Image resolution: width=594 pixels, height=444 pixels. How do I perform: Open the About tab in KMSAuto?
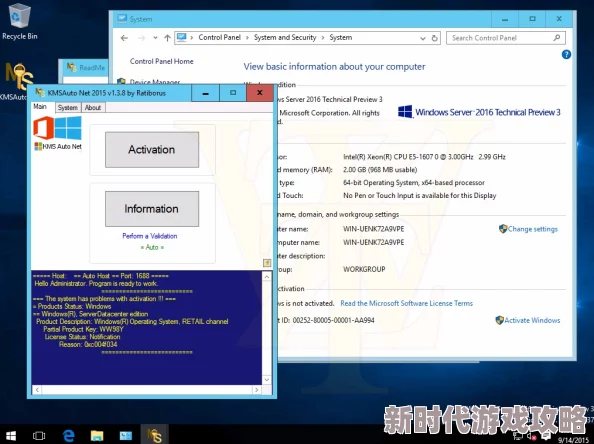pos(93,108)
